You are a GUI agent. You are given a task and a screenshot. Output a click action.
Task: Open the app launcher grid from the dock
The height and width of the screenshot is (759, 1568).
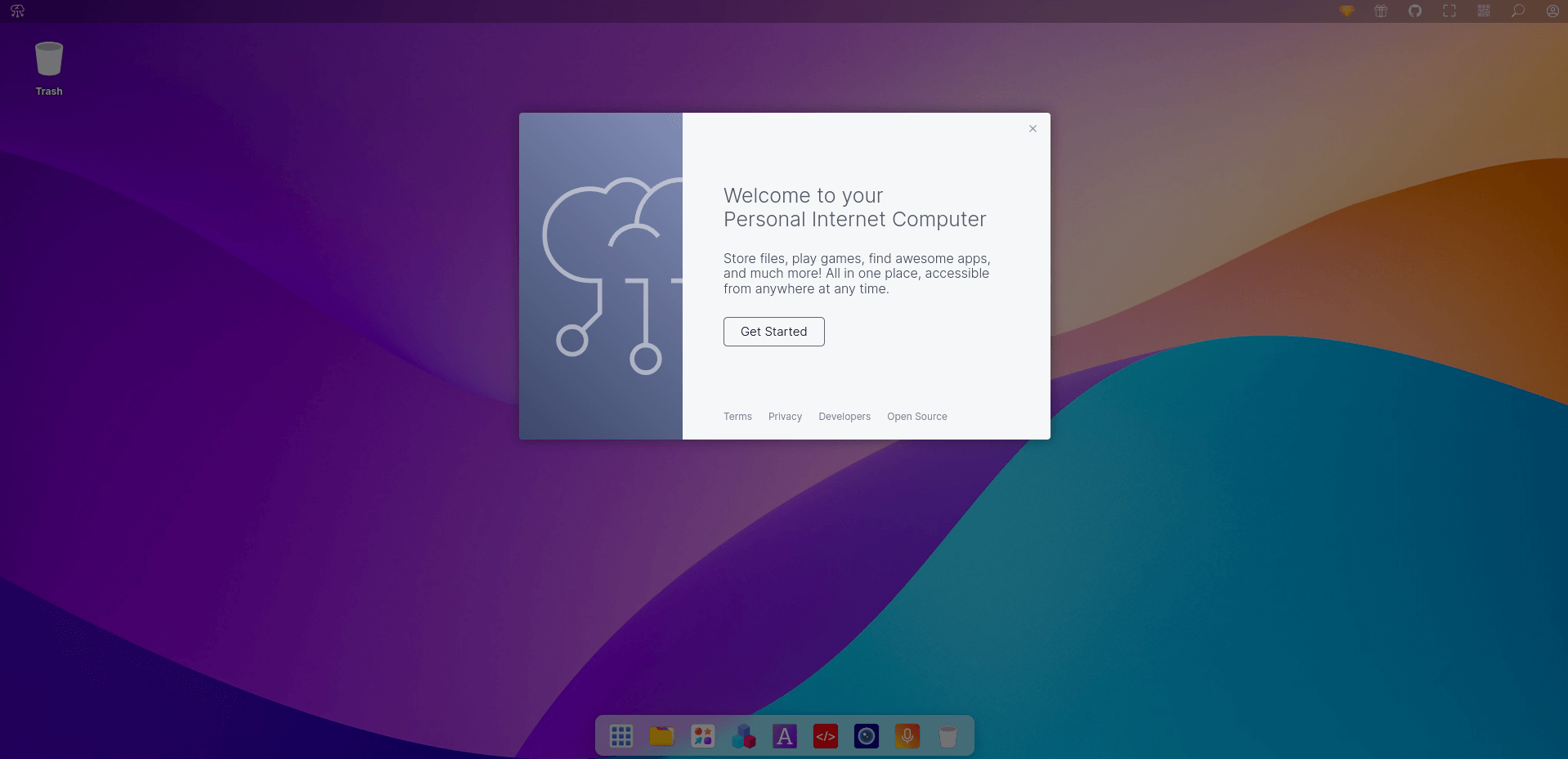point(621,735)
